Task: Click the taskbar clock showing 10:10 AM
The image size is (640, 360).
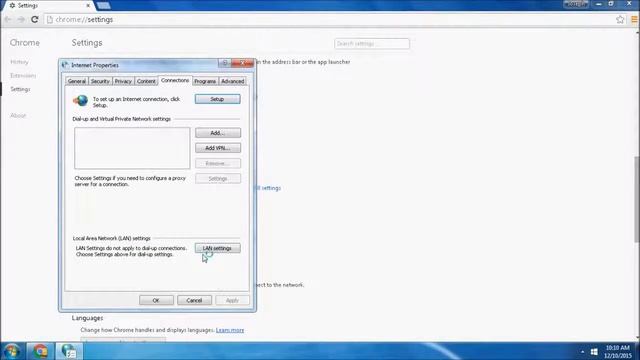Action: [618, 352]
